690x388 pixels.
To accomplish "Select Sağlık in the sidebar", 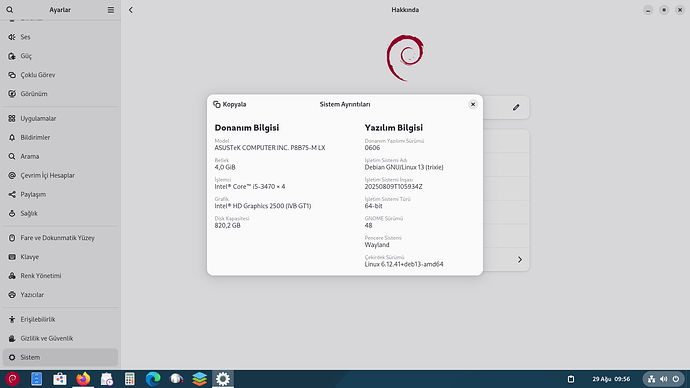I will click(60, 213).
